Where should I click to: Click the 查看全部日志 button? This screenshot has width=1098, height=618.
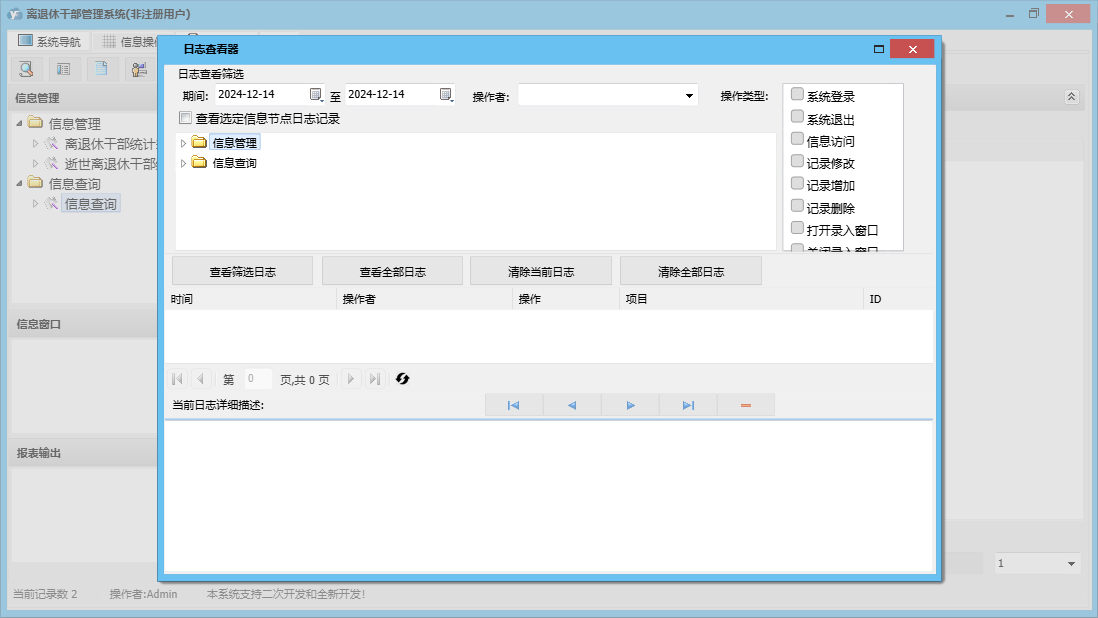pos(392,272)
